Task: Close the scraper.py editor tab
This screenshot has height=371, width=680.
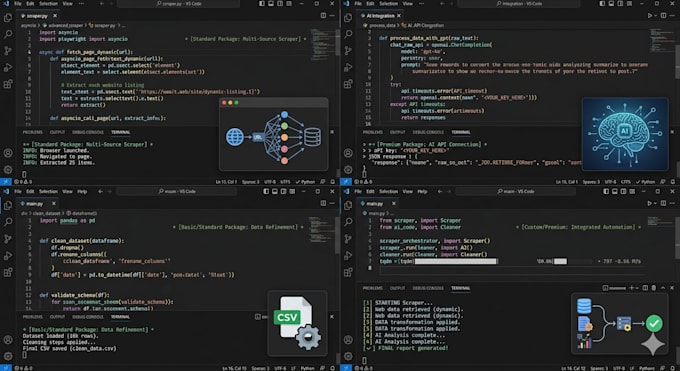Action: click(55, 16)
